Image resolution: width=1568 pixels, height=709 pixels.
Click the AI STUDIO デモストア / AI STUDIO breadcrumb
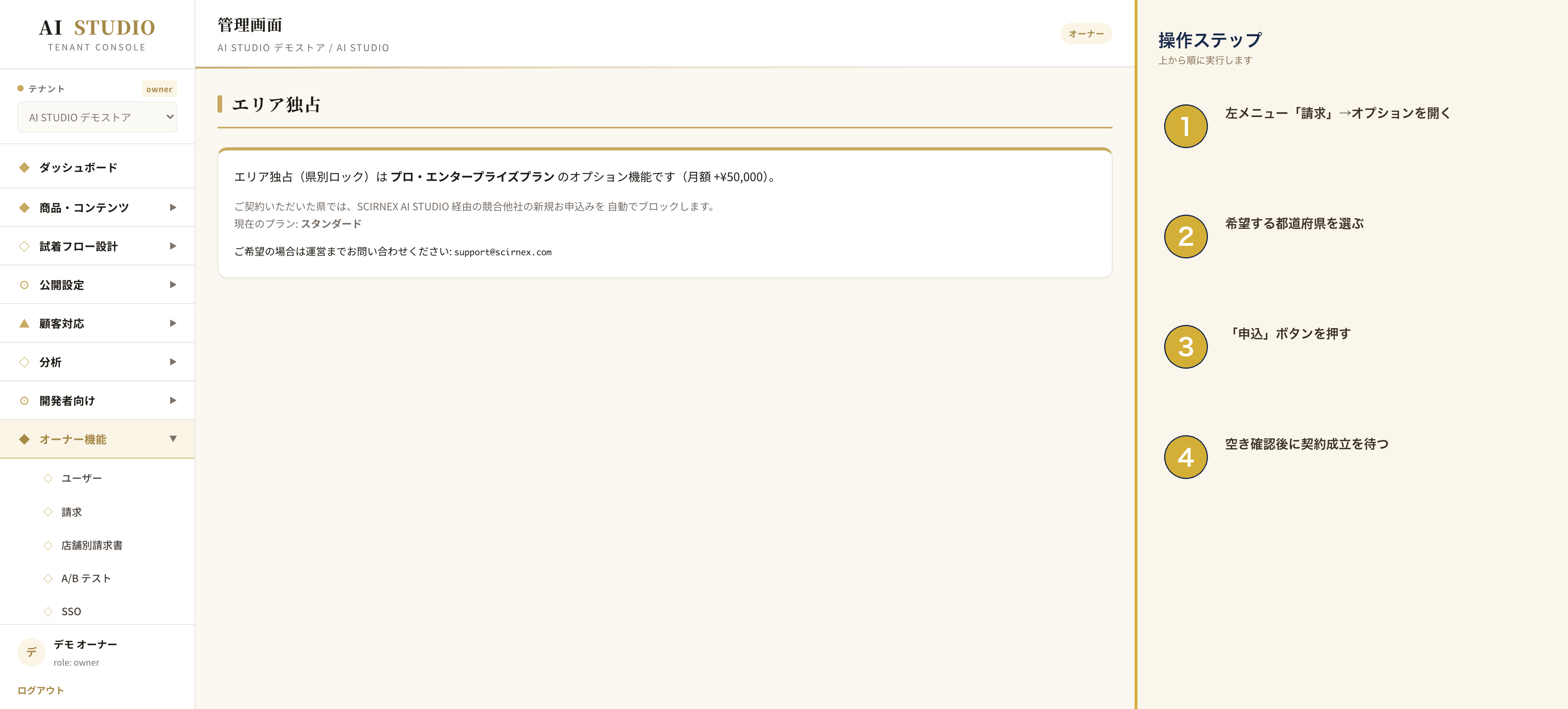click(303, 48)
